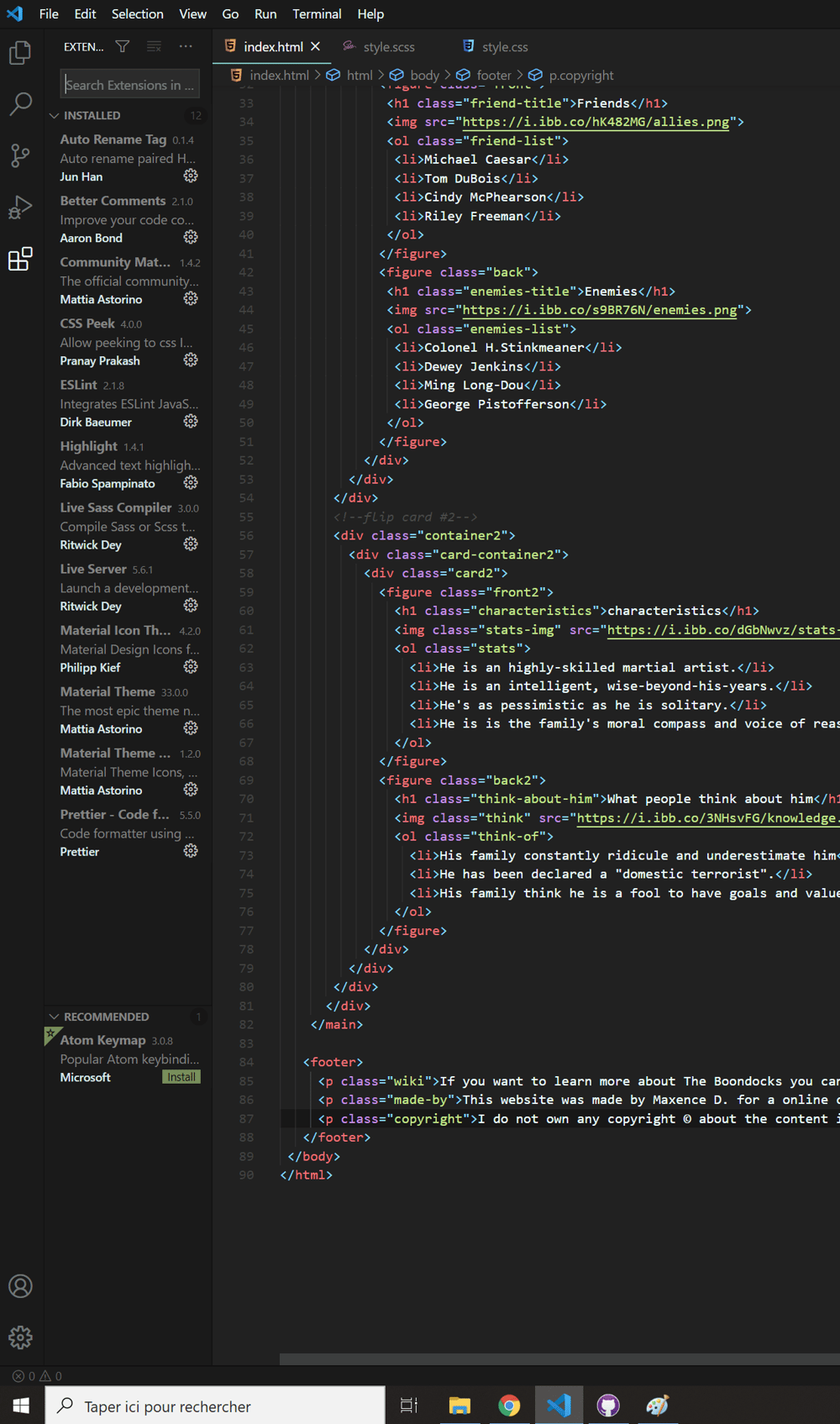The width and height of the screenshot is (840, 1424).
Task: Manage gear for Auto Rename Tag extension
Action: click(x=191, y=176)
